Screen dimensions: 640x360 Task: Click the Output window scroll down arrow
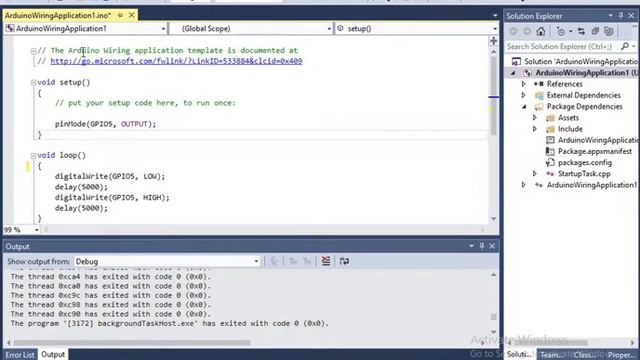point(493,333)
